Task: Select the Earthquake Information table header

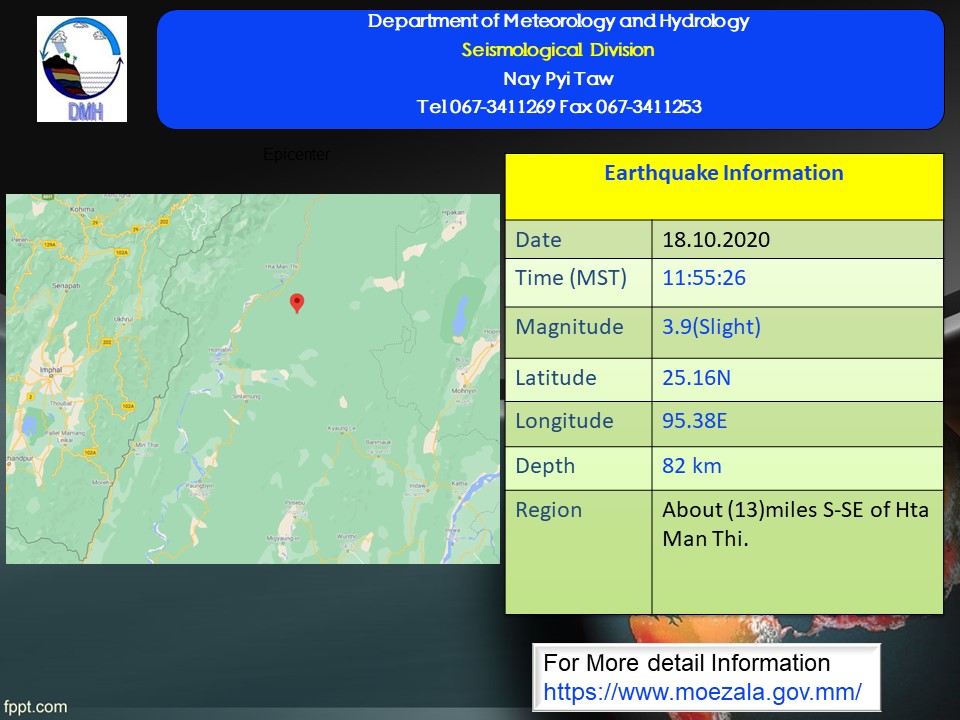Action: pyautogui.click(x=723, y=173)
